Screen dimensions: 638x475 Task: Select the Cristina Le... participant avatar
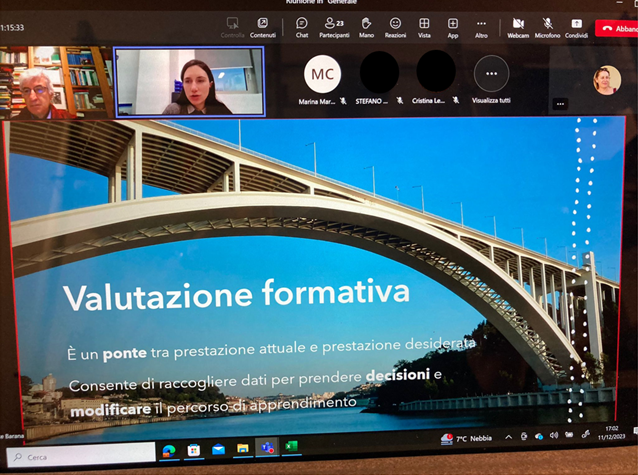(x=436, y=72)
